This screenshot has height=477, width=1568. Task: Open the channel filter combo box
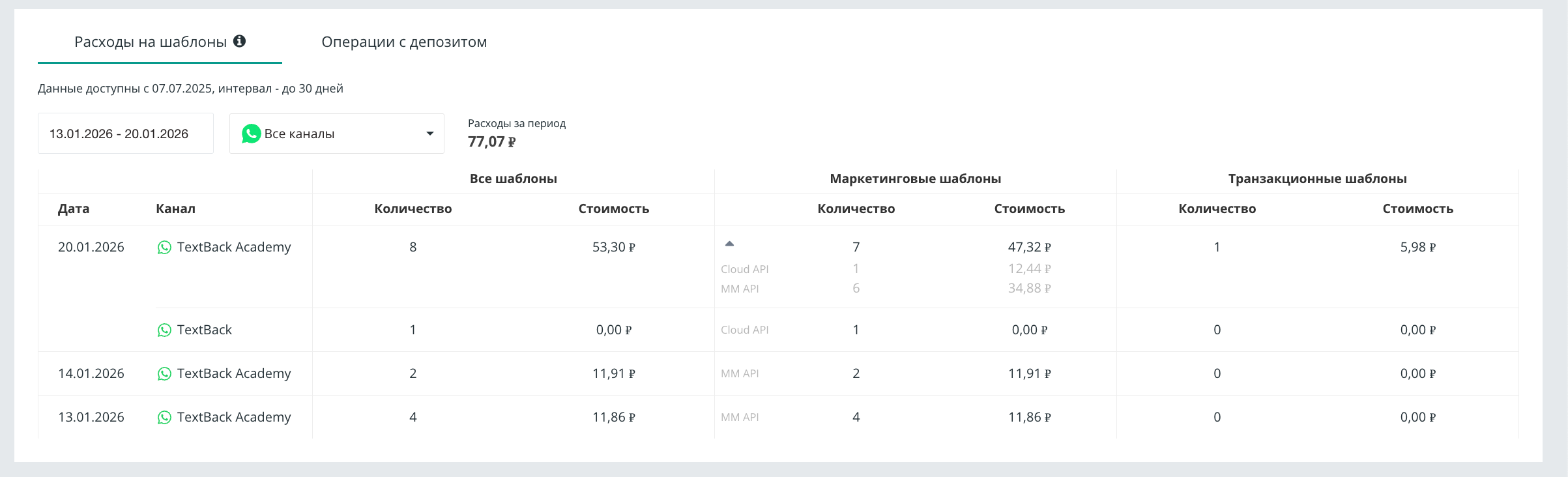pyautogui.click(x=336, y=134)
